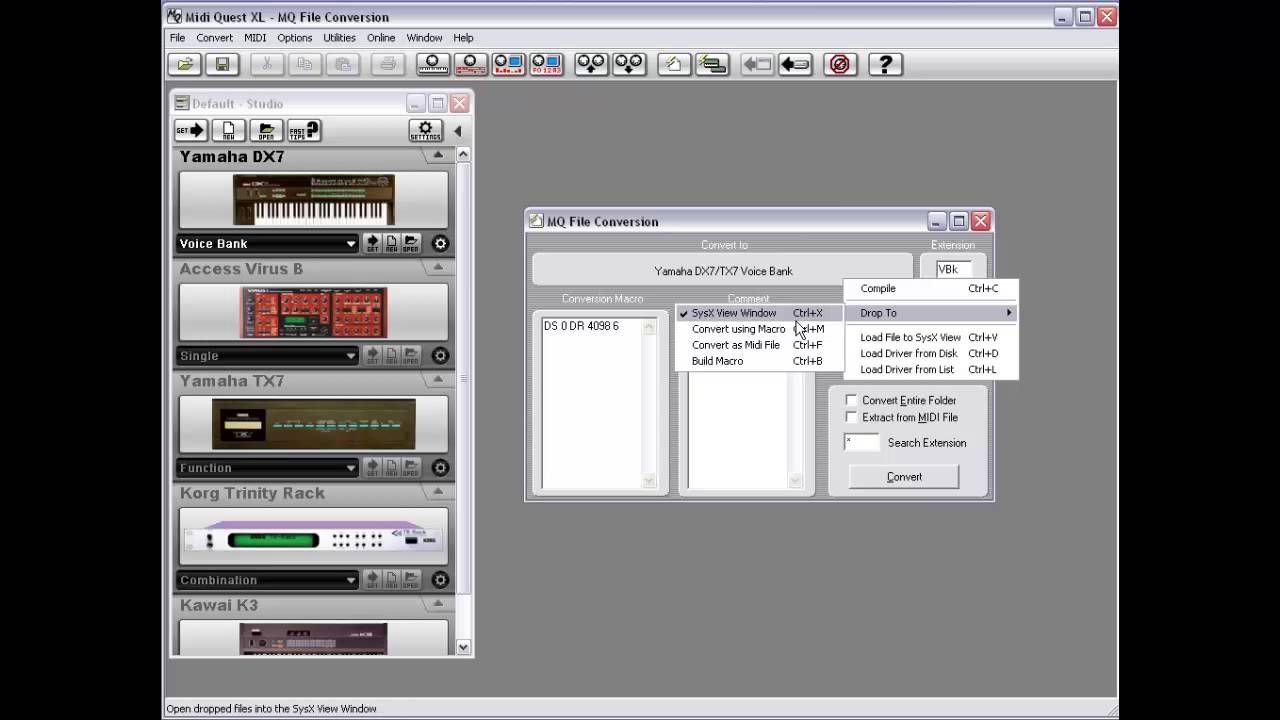
Task: Click the lightning rack-device toolbar icon
Action: pos(712,64)
